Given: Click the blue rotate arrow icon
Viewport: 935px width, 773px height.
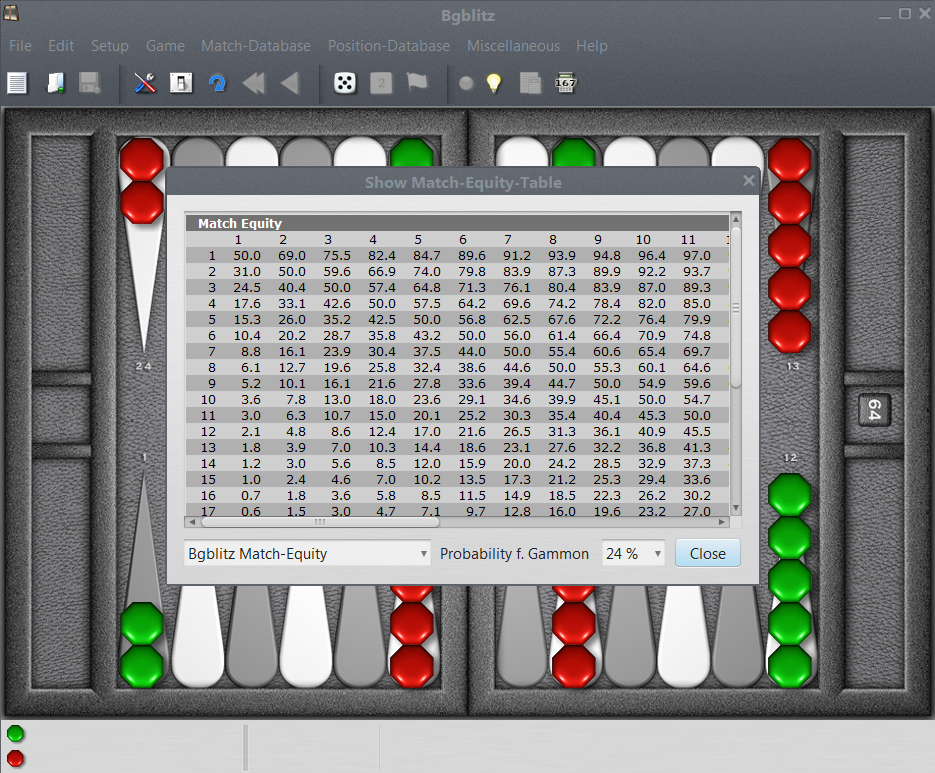Looking at the screenshot, I should point(217,83).
